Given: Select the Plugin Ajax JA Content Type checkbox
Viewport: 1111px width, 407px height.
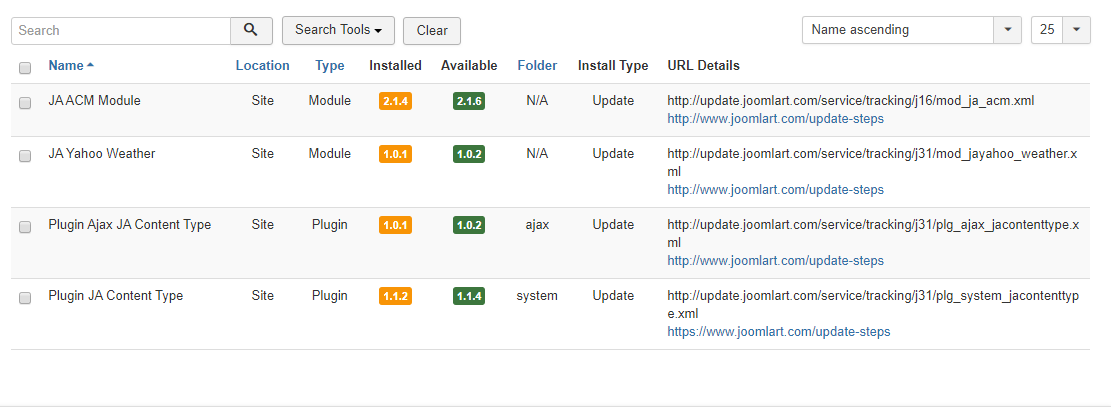Looking at the screenshot, I should pyautogui.click(x=25, y=227).
